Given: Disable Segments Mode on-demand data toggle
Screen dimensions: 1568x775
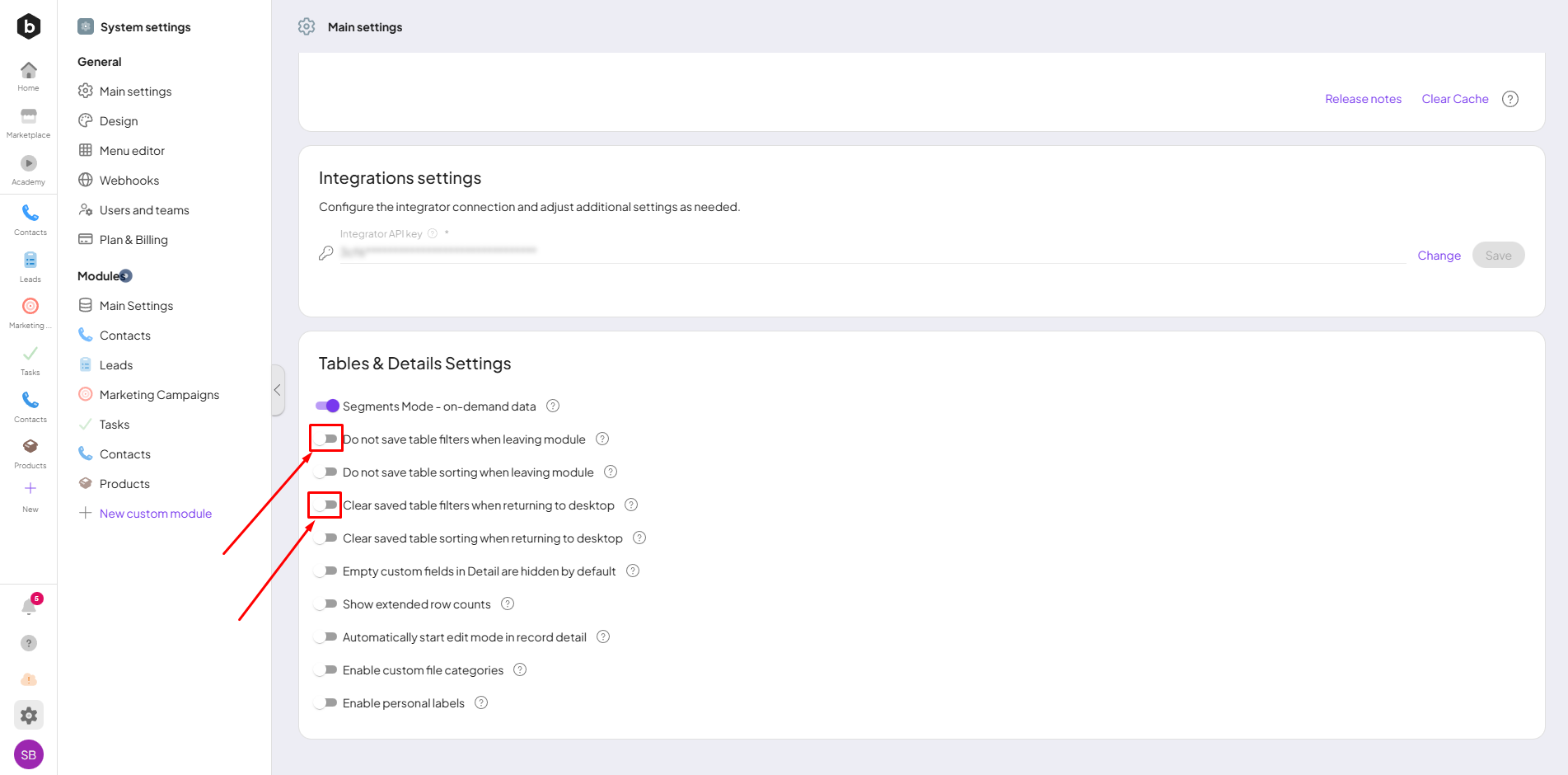Looking at the screenshot, I should point(327,406).
